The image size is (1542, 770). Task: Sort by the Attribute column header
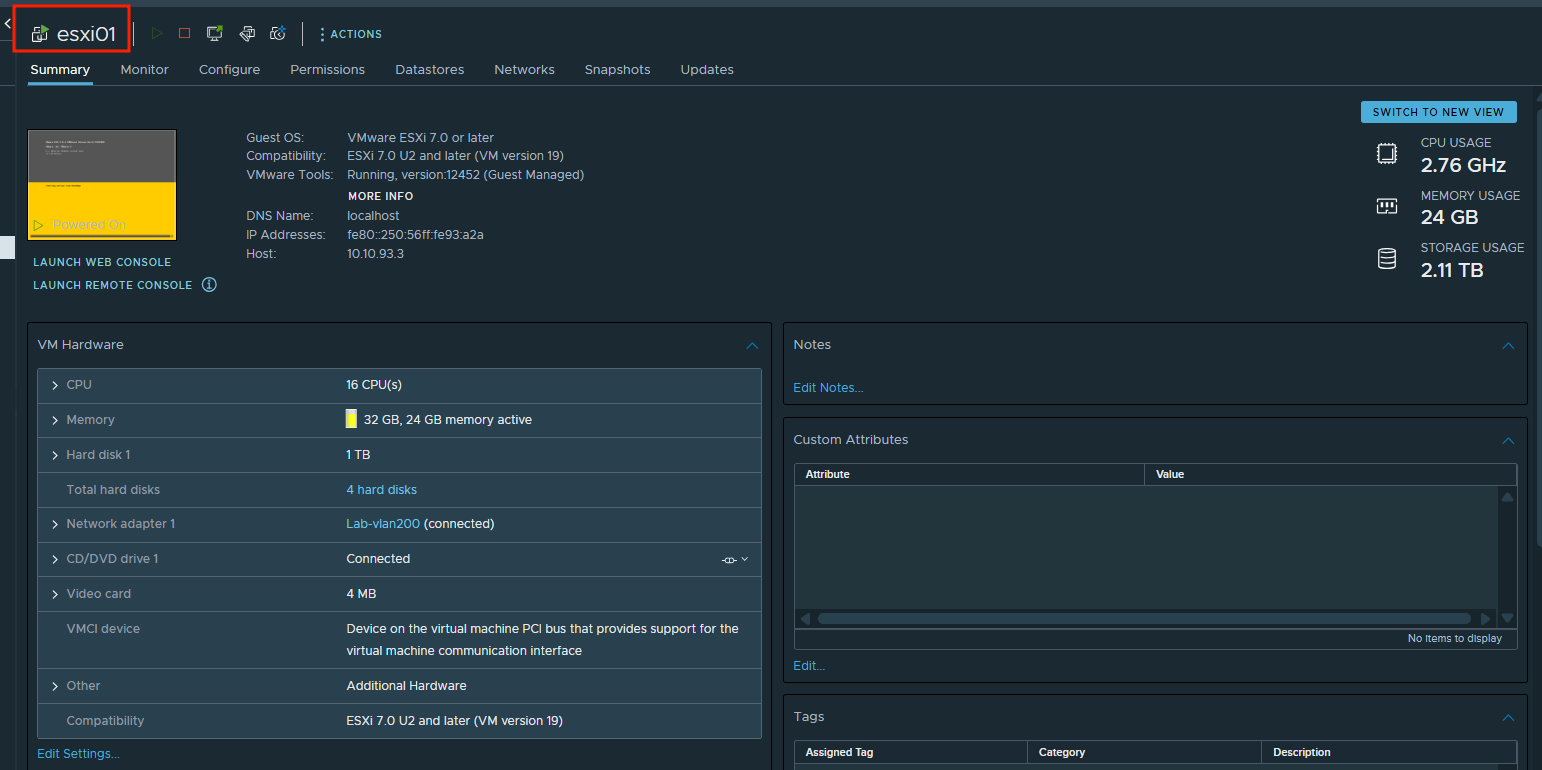click(x=969, y=474)
